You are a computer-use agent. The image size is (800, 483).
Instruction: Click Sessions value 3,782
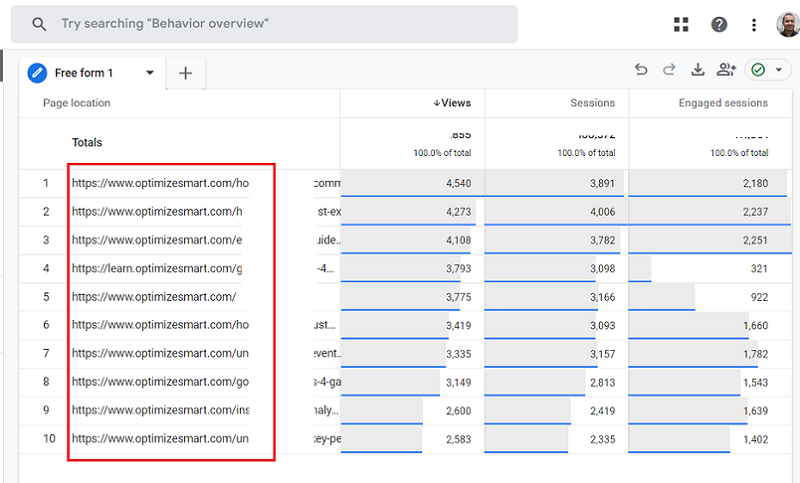tap(603, 240)
